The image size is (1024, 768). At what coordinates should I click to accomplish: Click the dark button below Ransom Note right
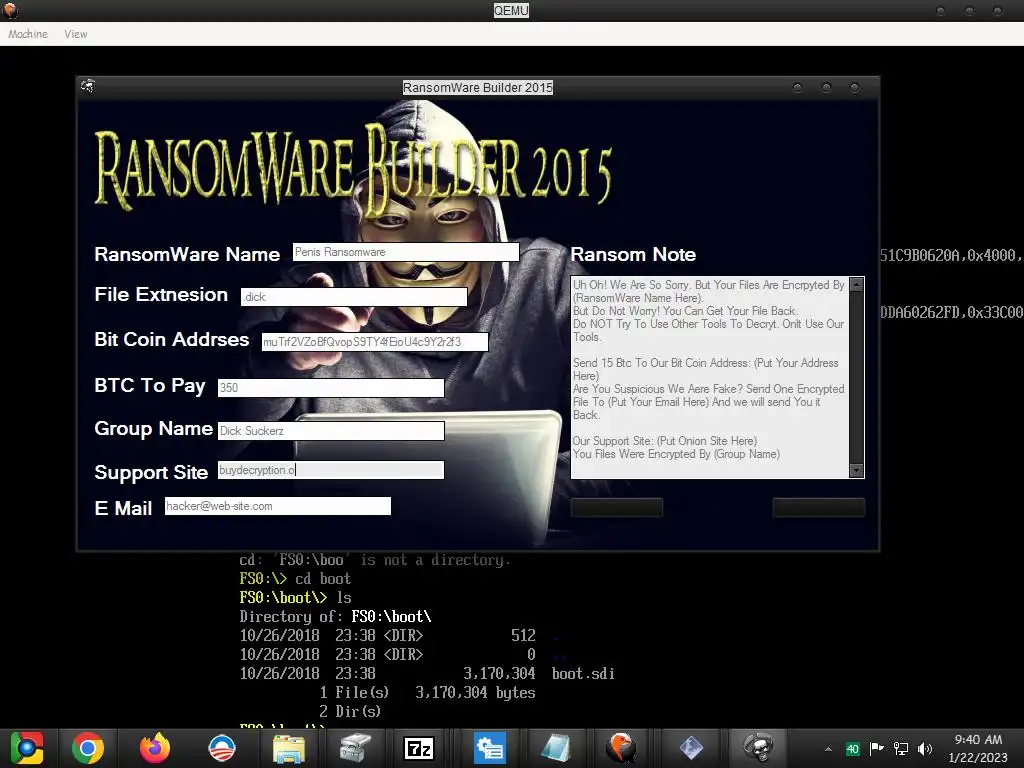point(819,507)
